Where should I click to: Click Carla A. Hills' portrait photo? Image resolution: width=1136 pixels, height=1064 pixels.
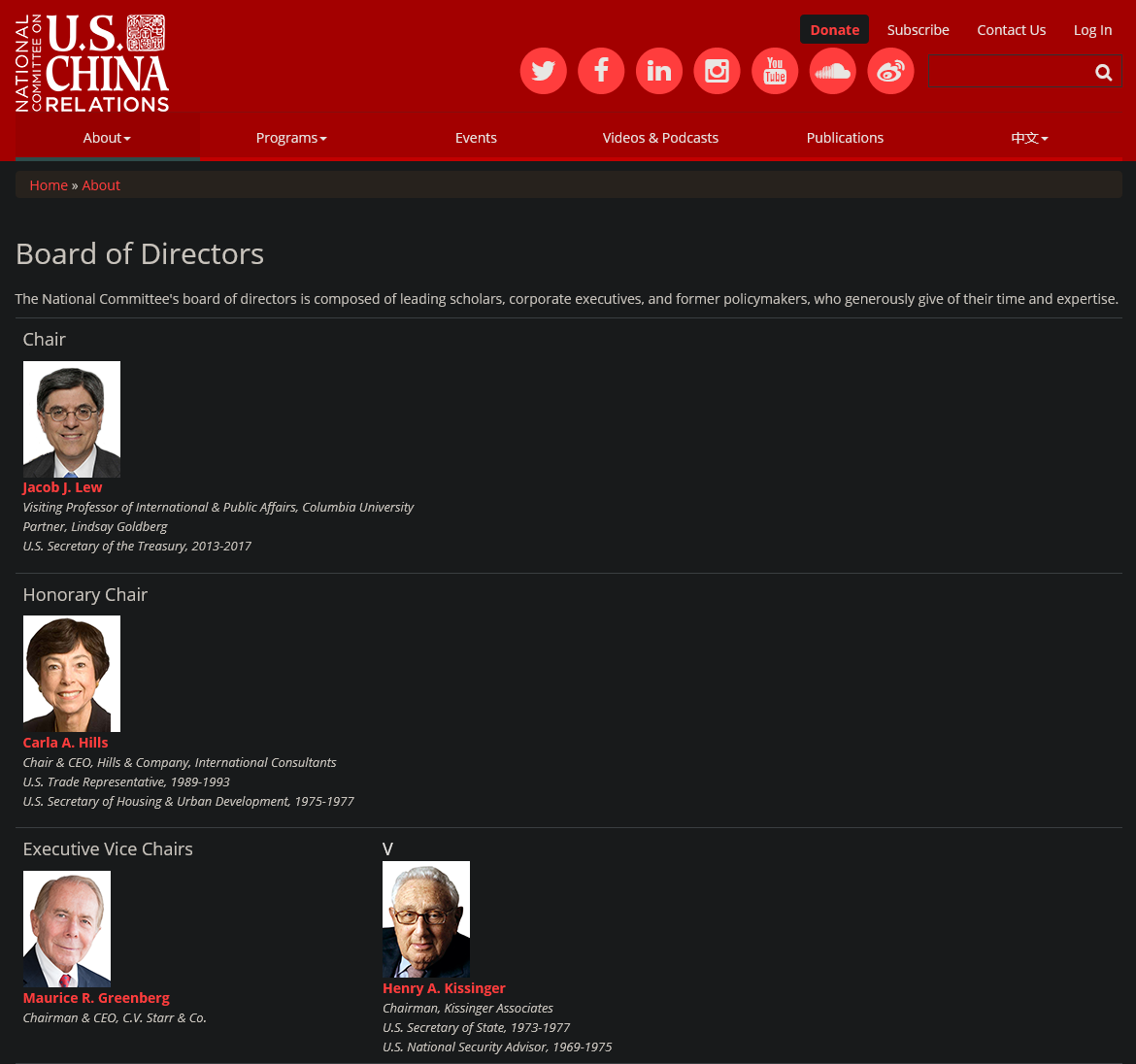[72, 674]
